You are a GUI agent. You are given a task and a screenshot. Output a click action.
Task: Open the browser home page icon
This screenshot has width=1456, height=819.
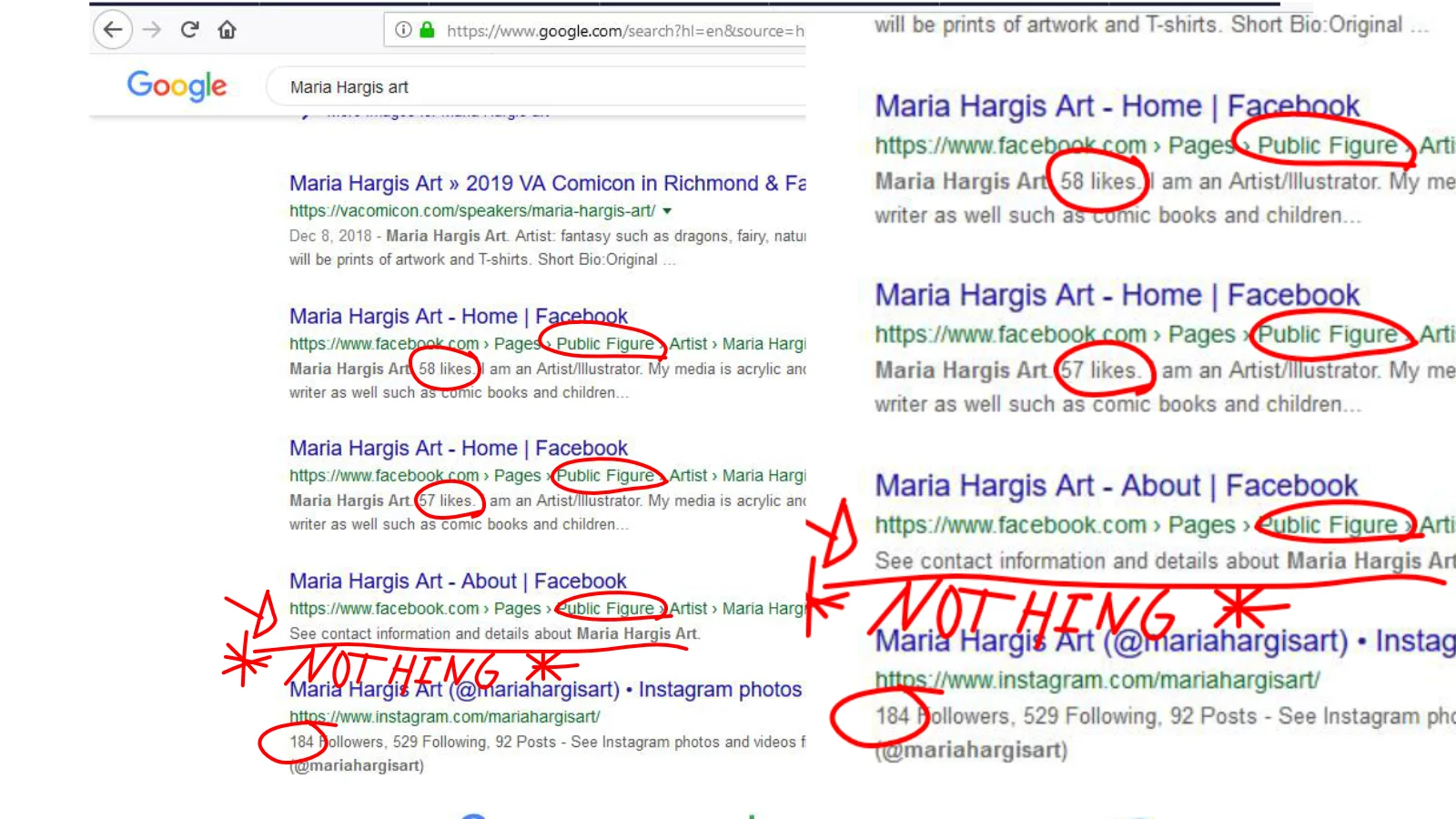227,30
